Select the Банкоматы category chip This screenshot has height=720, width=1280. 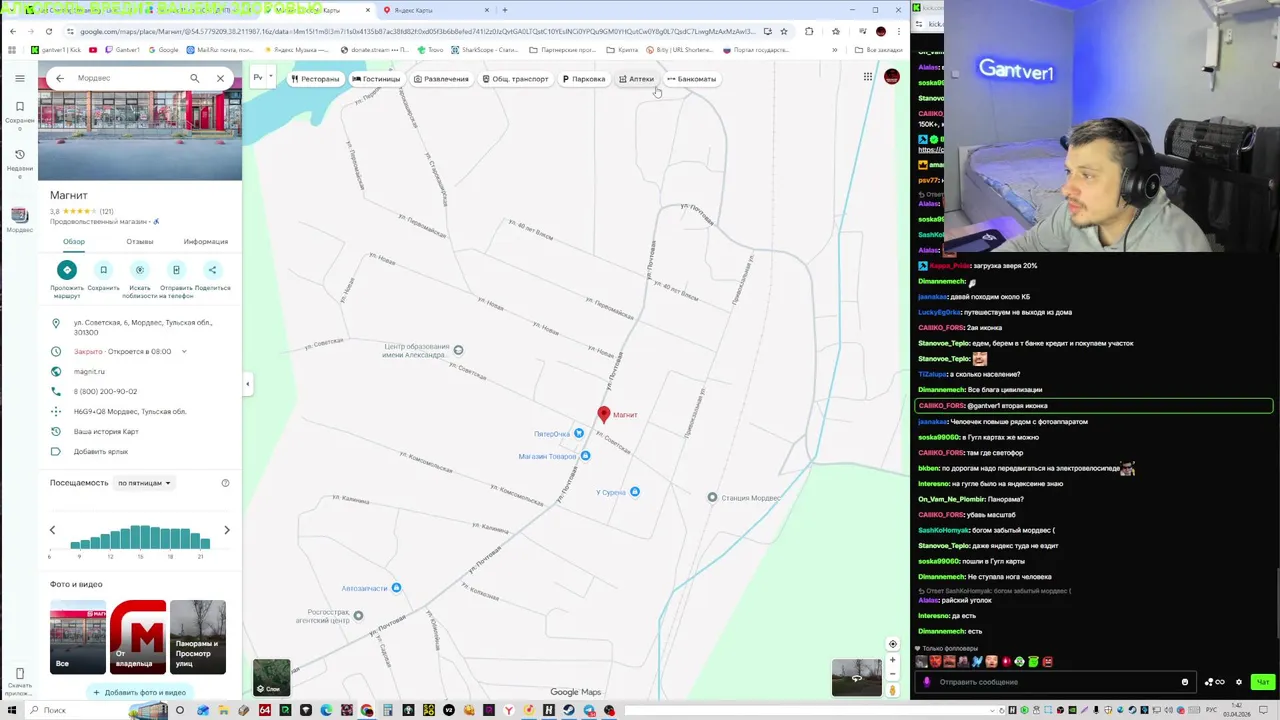click(692, 79)
